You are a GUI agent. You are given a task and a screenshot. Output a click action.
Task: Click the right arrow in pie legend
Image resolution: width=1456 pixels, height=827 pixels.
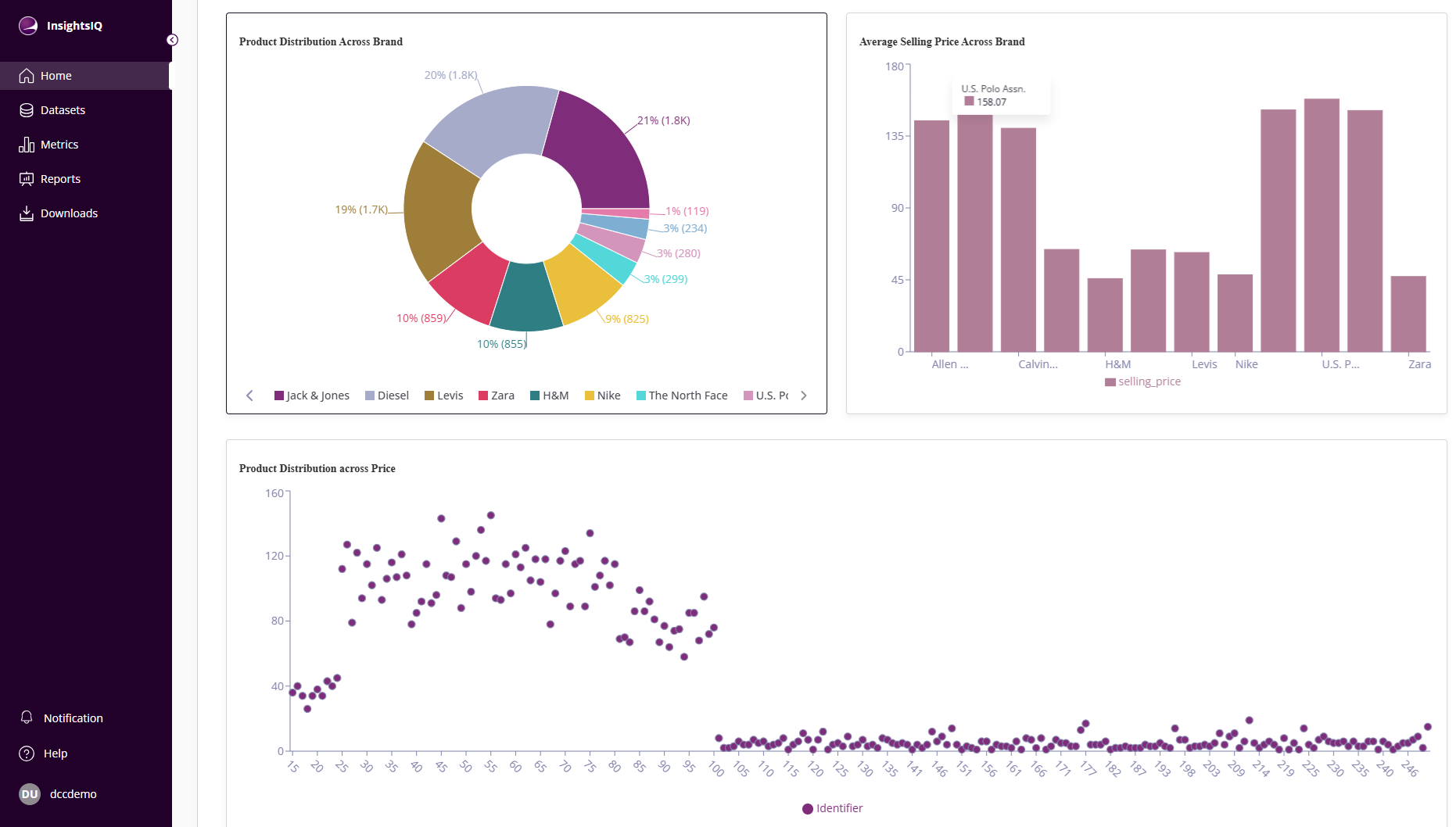[x=804, y=396]
